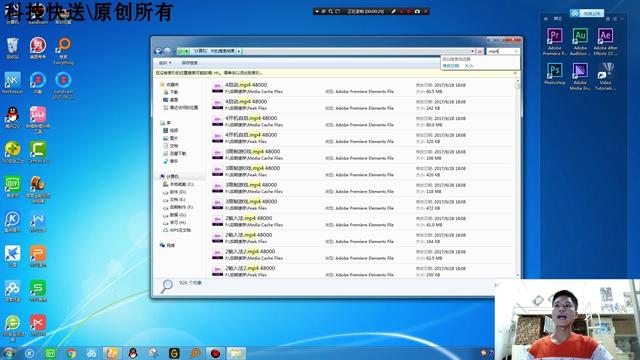Select 2输入法2.mp4 48000 file sized 62.5 MB
The height and width of the screenshot is (360, 640).
(362, 255)
